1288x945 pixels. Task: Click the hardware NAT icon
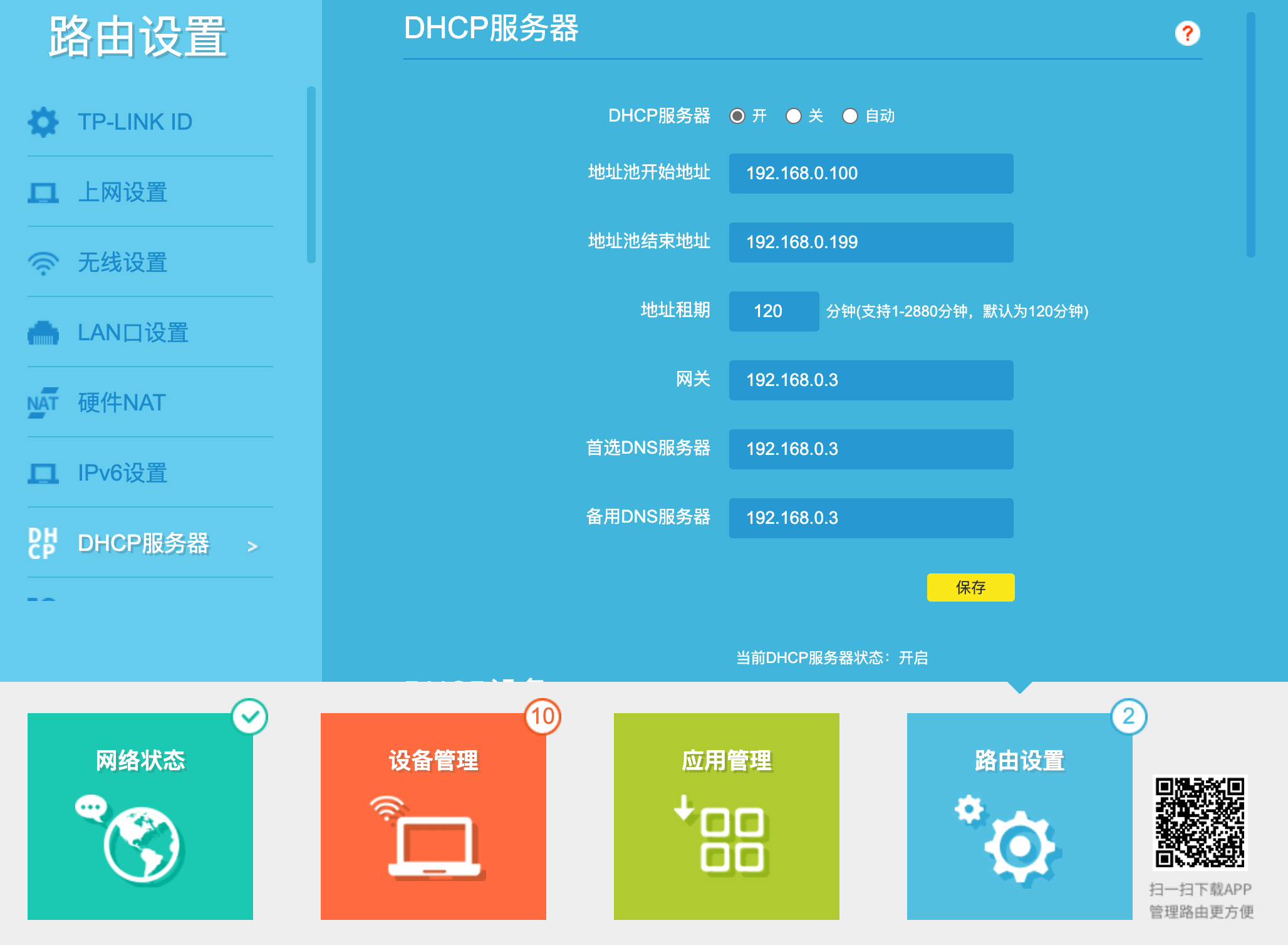coord(43,403)
